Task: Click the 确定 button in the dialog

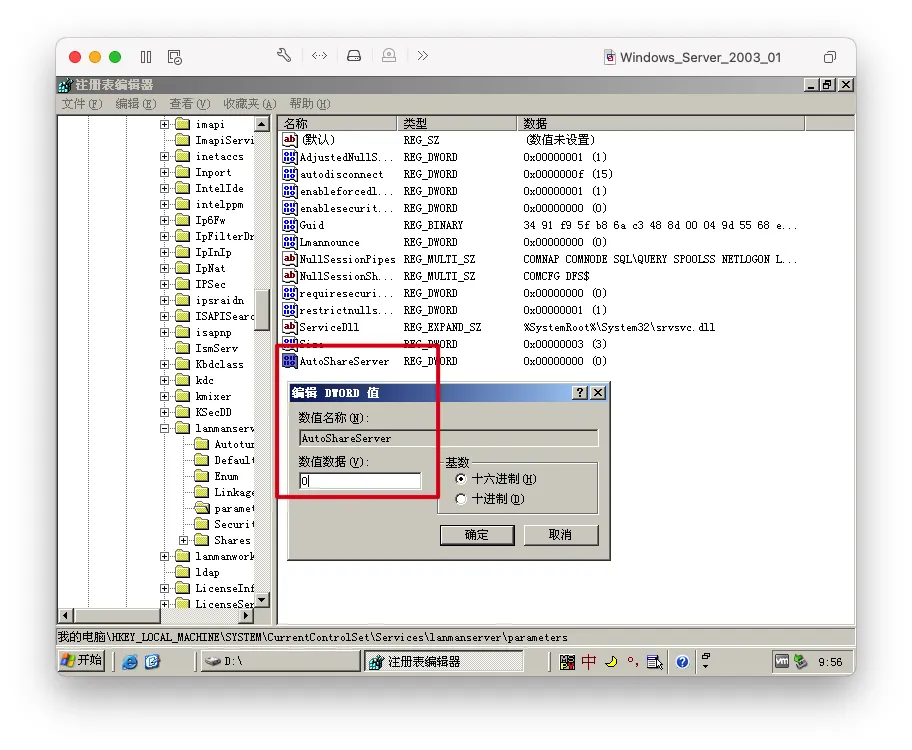Action: click(477, 535)
